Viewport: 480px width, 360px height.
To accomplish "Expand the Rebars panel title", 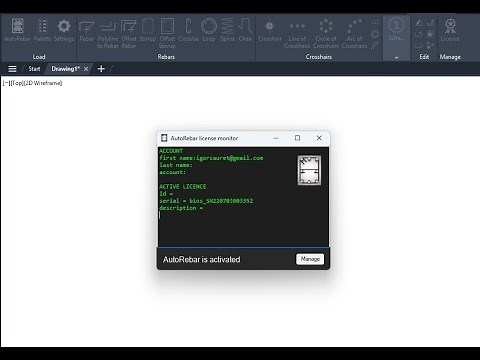I will [x=166, y=57].
